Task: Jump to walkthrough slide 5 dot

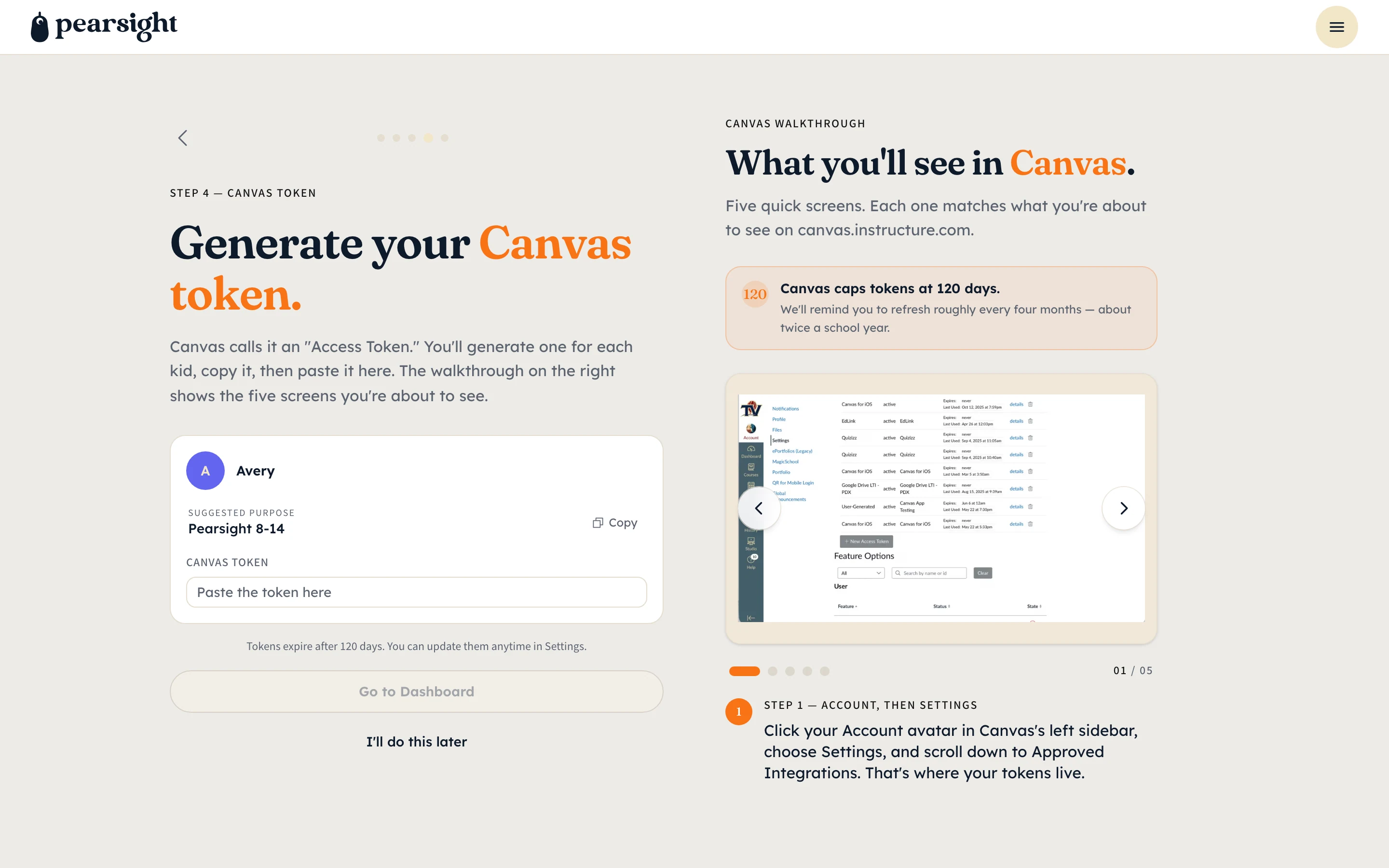Action: (824, 671)
